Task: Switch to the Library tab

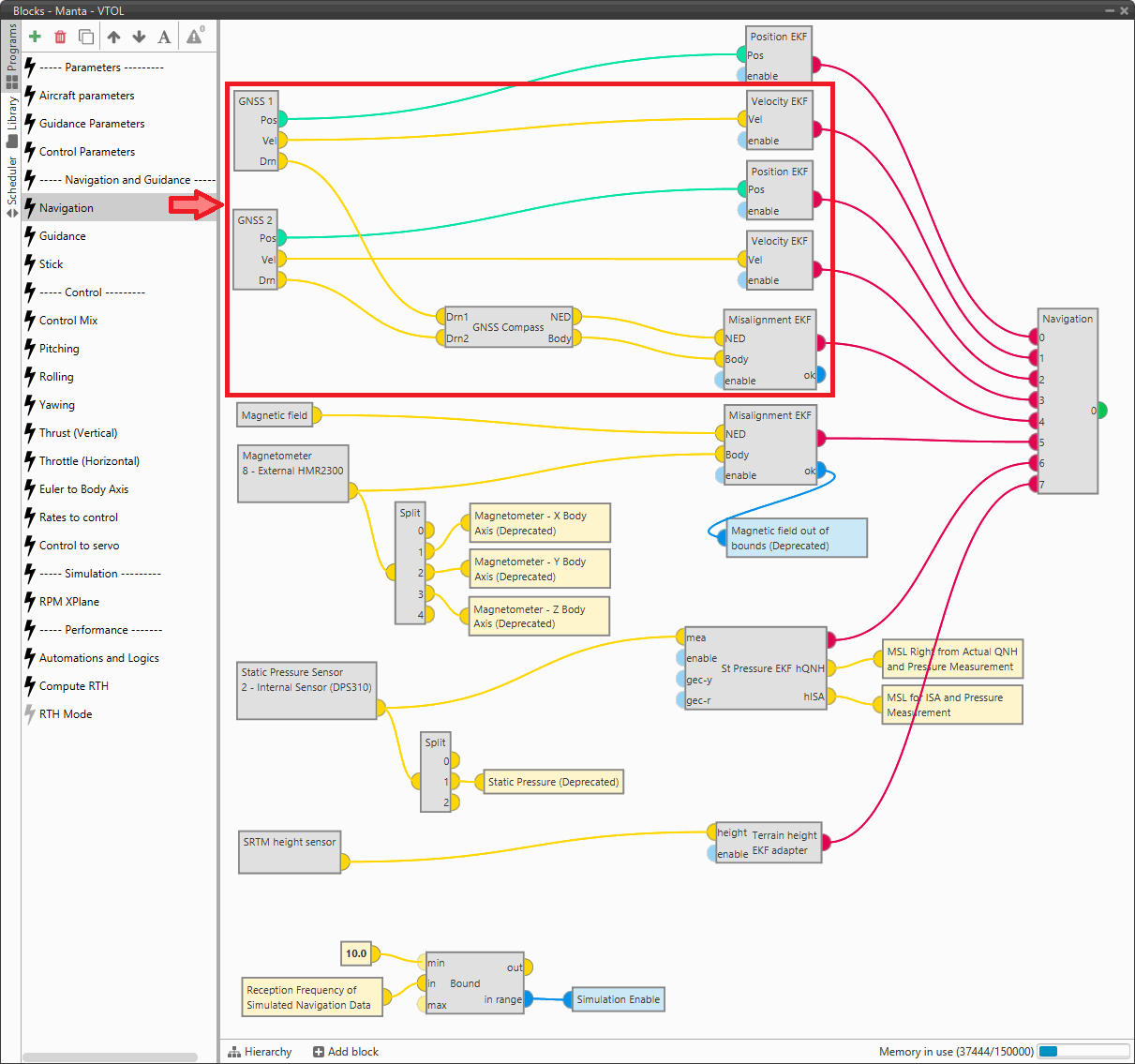Action: (x=11, y=119)
